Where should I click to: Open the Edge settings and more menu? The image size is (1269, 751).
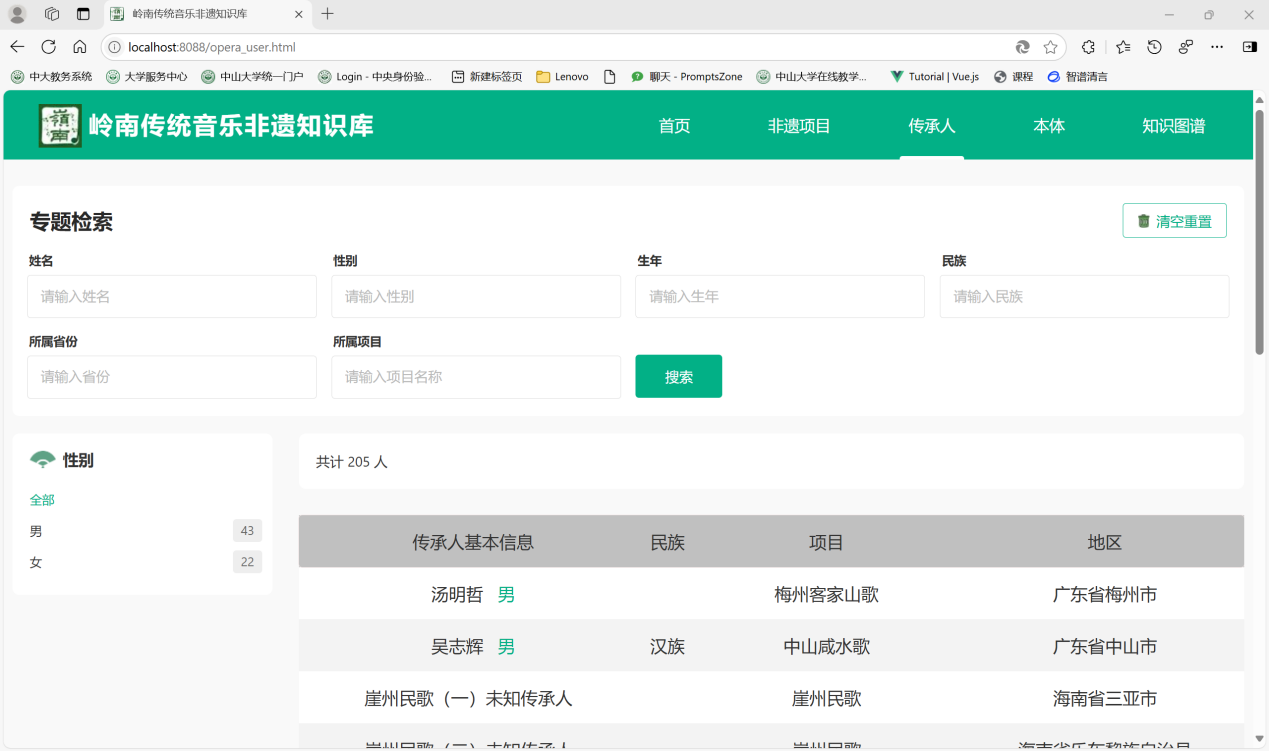point(1217,47)
